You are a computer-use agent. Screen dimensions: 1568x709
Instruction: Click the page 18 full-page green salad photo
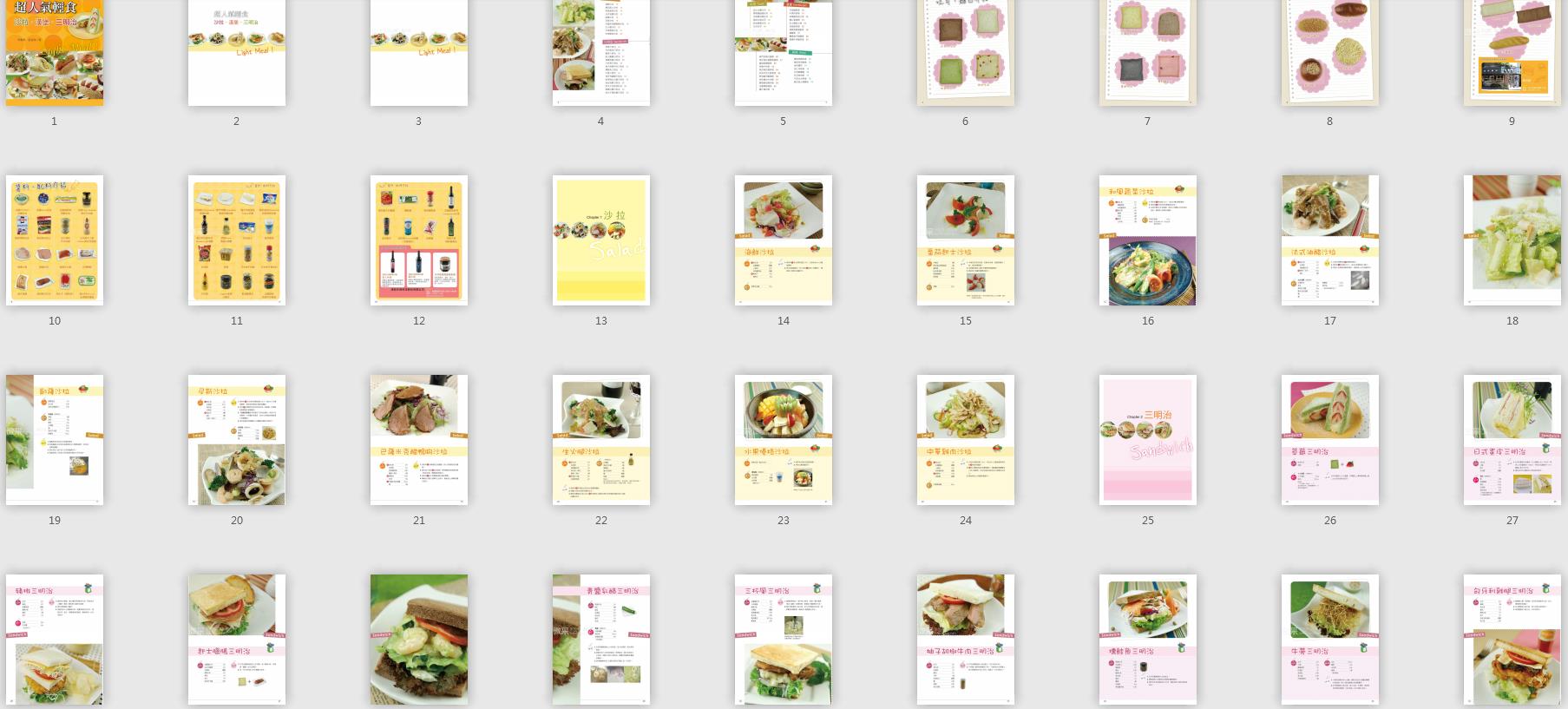(x=1512, y=240)
